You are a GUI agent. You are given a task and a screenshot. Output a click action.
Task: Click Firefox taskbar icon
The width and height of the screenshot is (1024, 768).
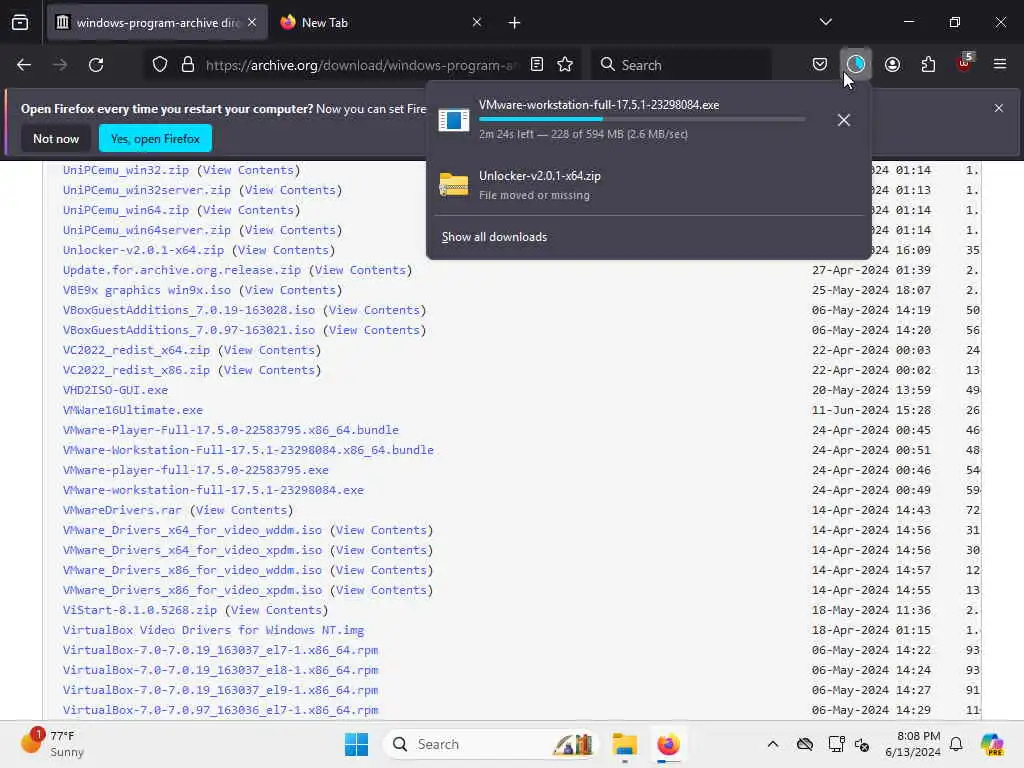(668, 744)
